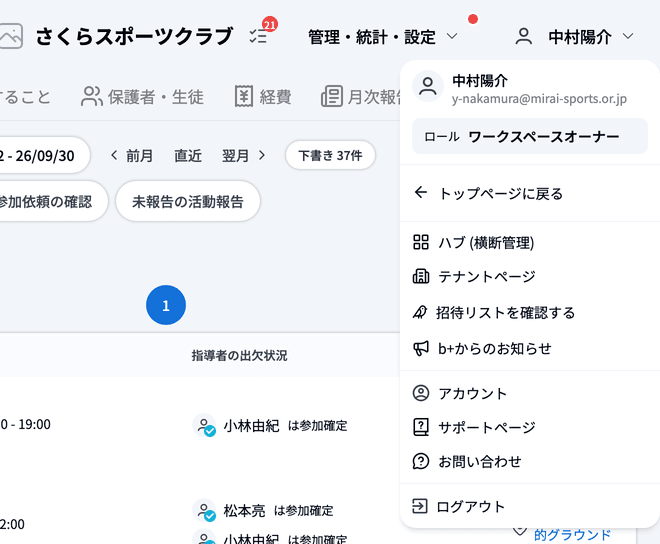Click the back arrow icon for トップページに戻る
660x544 pixels.
[x=420, y=192]
